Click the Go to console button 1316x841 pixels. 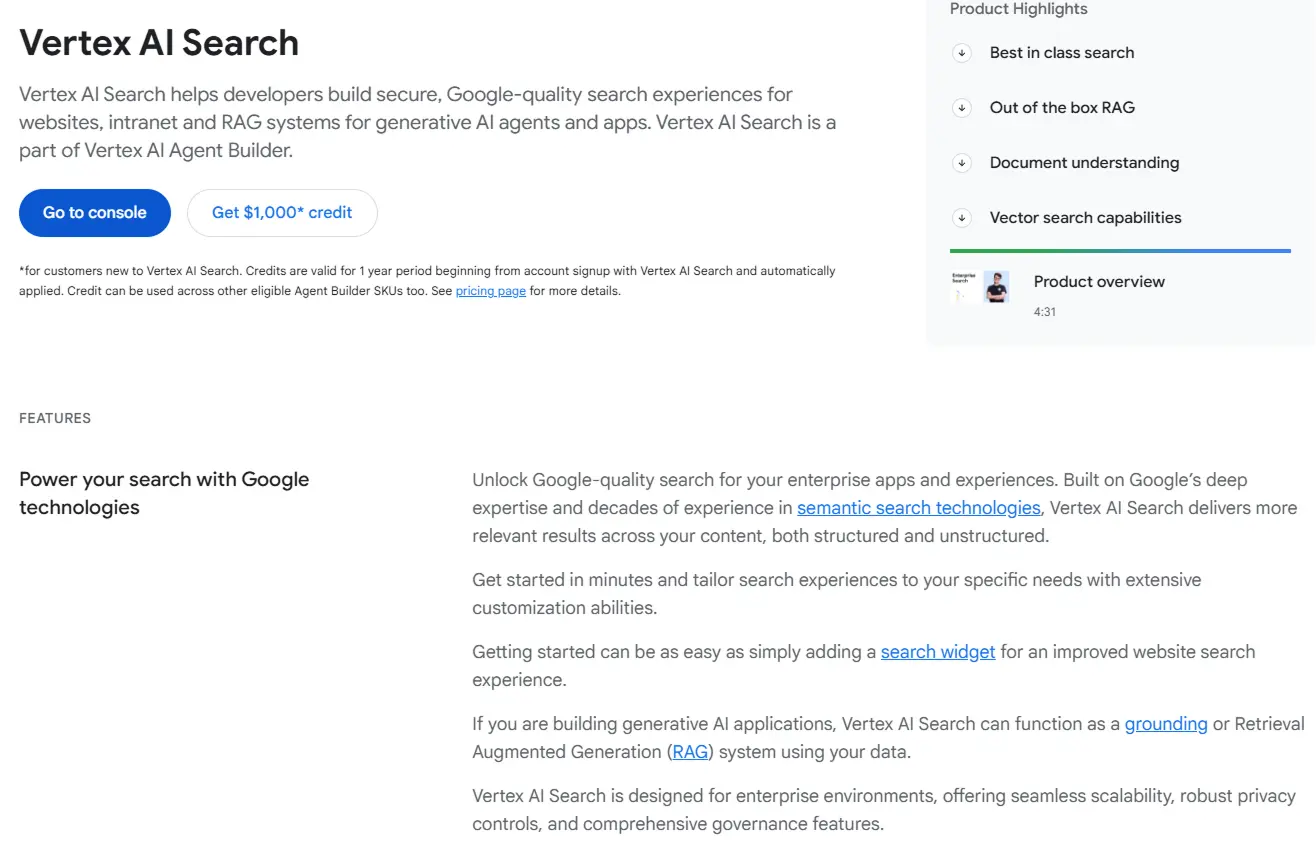(x=94, y=212)
